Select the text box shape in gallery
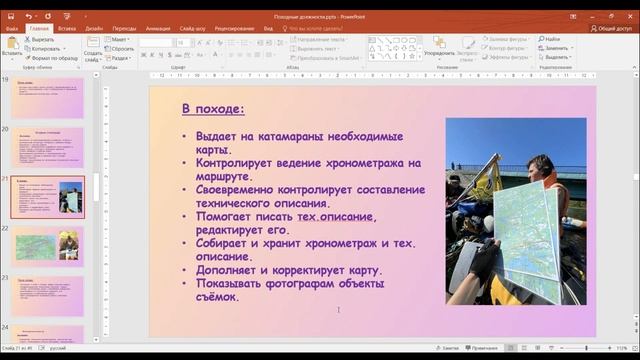Image resolution: width=640 pixels, height=360 pixels. [372, 40]
